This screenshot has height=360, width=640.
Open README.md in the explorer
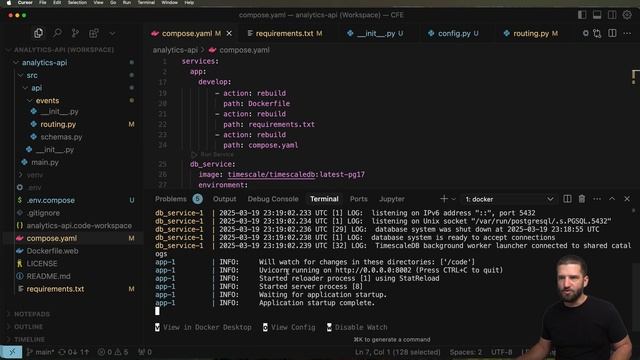click(x=48, y=276)
